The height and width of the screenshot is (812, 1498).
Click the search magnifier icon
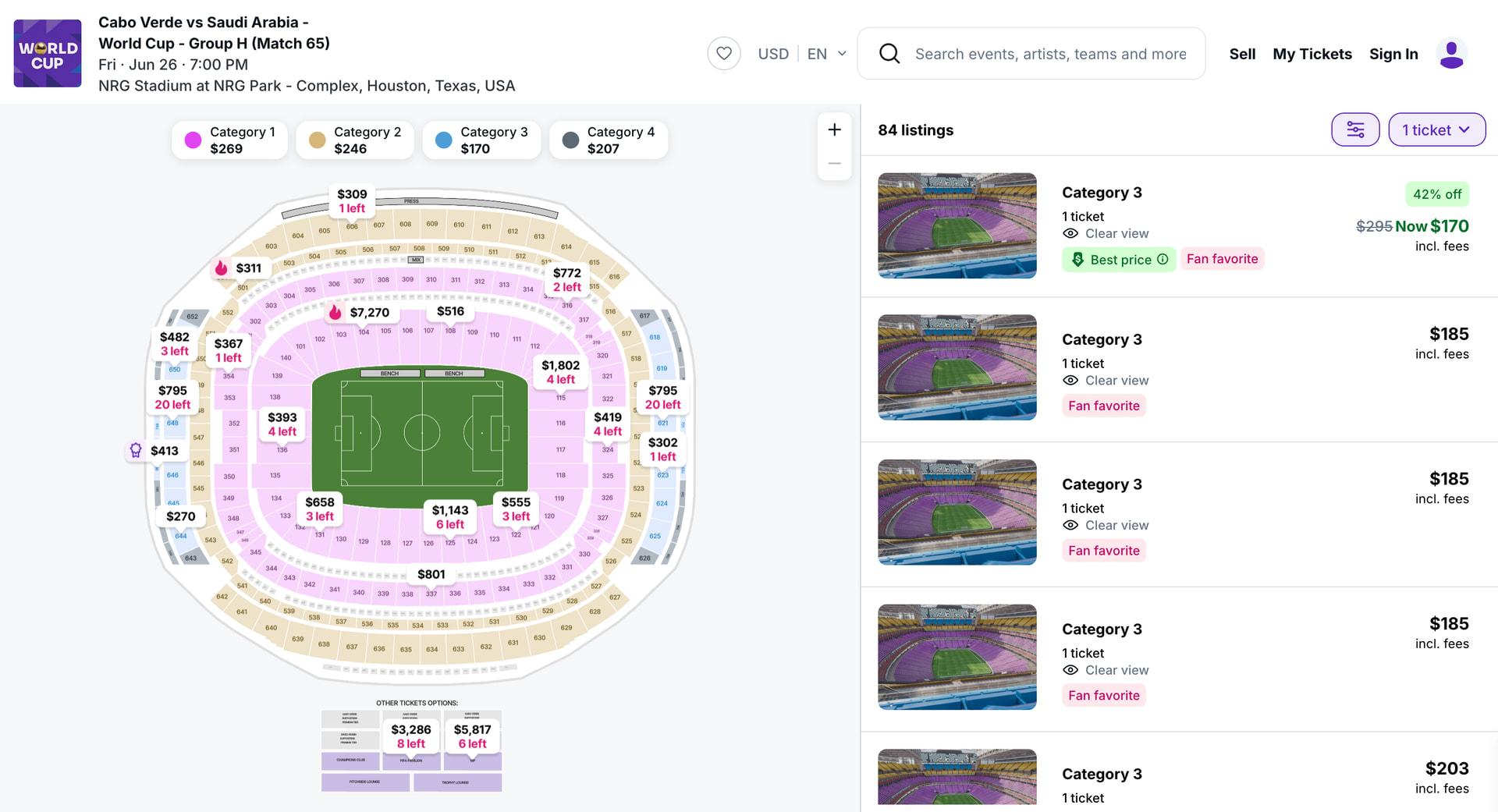(889, 54)
